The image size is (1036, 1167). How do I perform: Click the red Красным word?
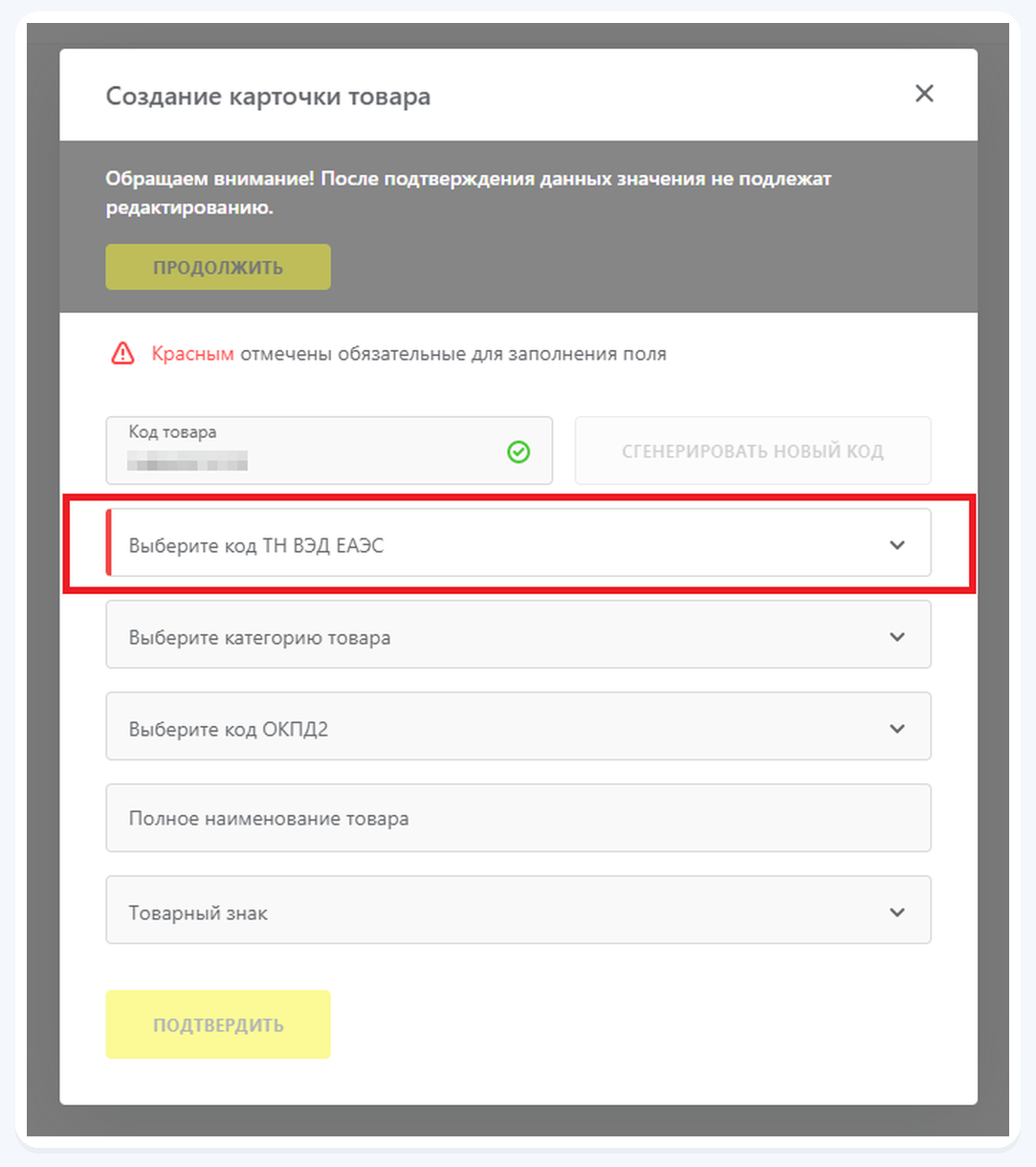click(x=192, y=354)
